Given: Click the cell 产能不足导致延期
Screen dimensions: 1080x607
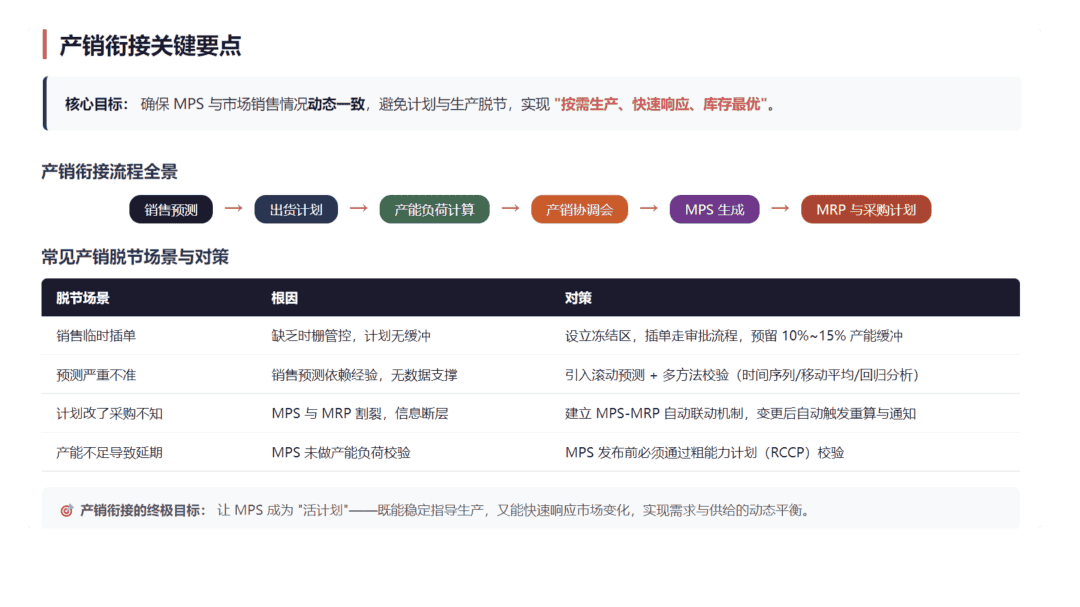Looking at the screenshot, I should pyautogui.click(x=110, y=453).
